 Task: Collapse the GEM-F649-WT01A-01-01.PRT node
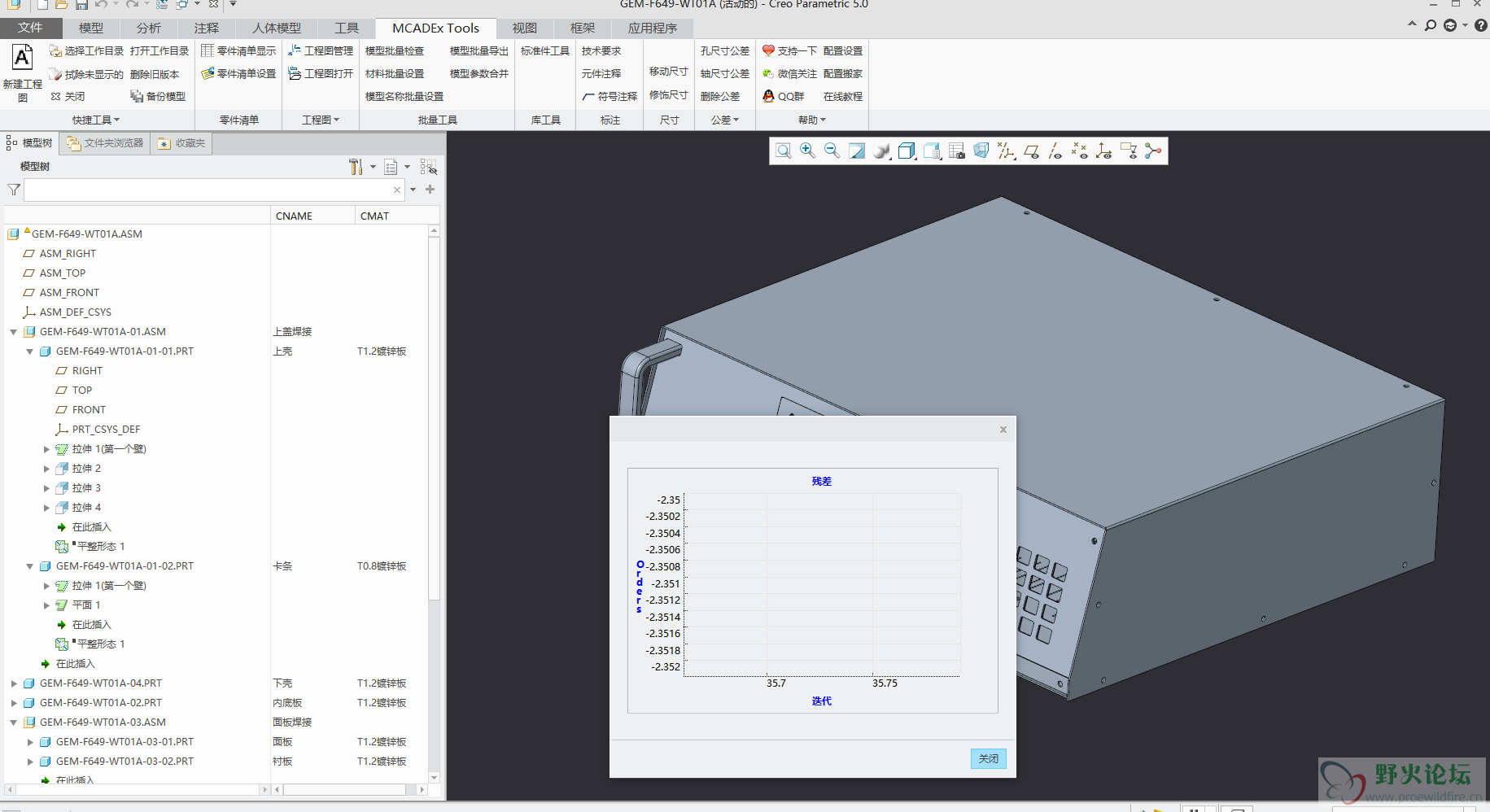point(30,351)
